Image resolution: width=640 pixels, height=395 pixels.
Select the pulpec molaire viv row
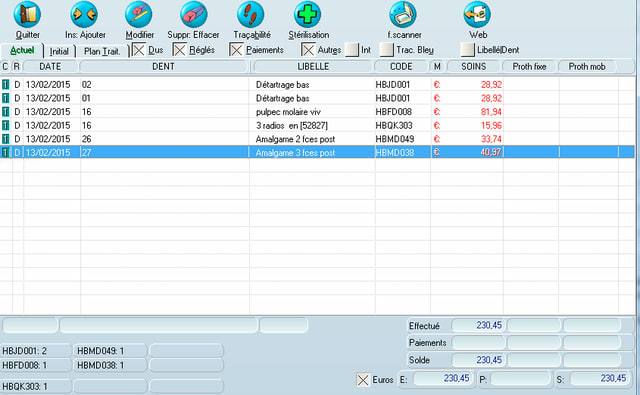(x=317, y=112)
